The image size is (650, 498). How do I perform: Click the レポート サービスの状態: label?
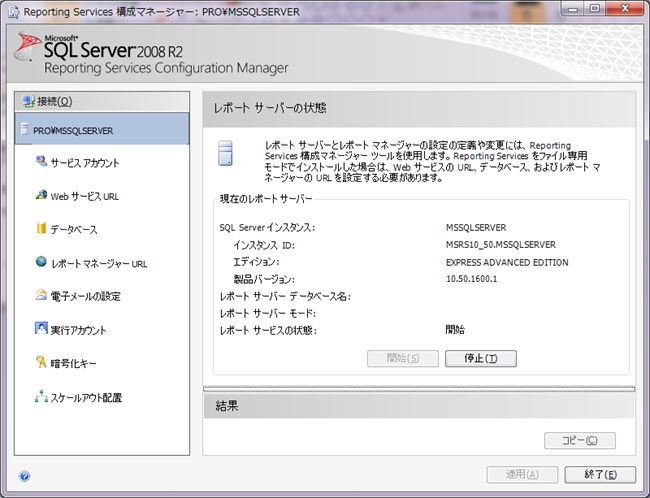pos(268,330)
